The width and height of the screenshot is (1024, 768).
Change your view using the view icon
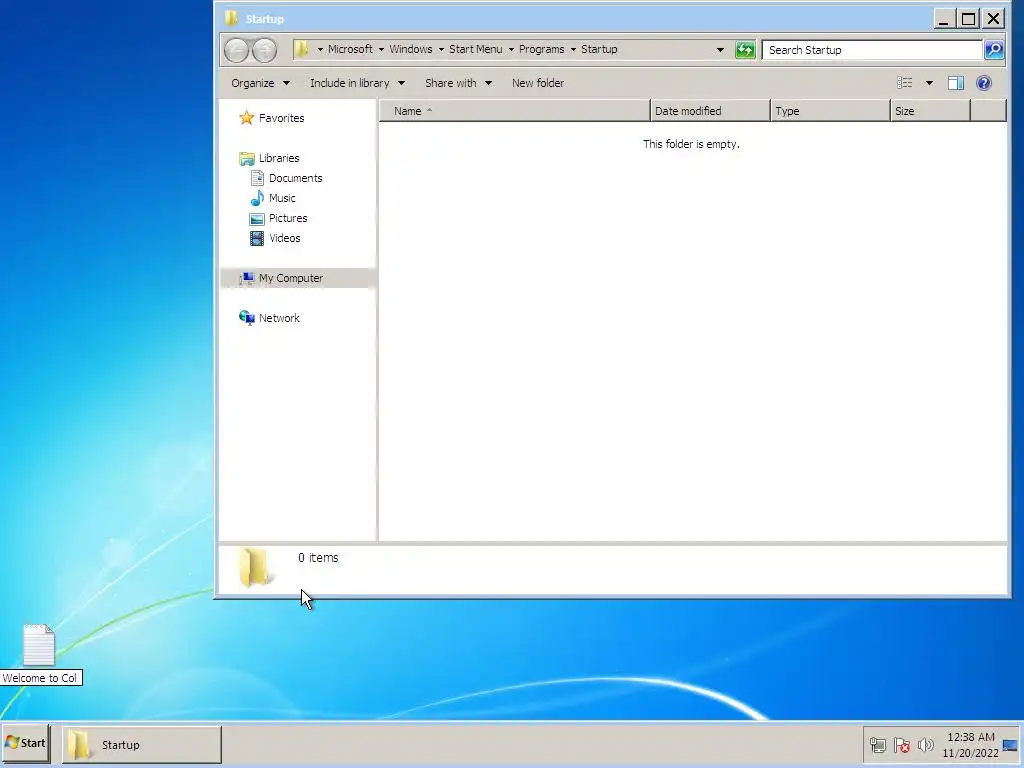[904, 83]
